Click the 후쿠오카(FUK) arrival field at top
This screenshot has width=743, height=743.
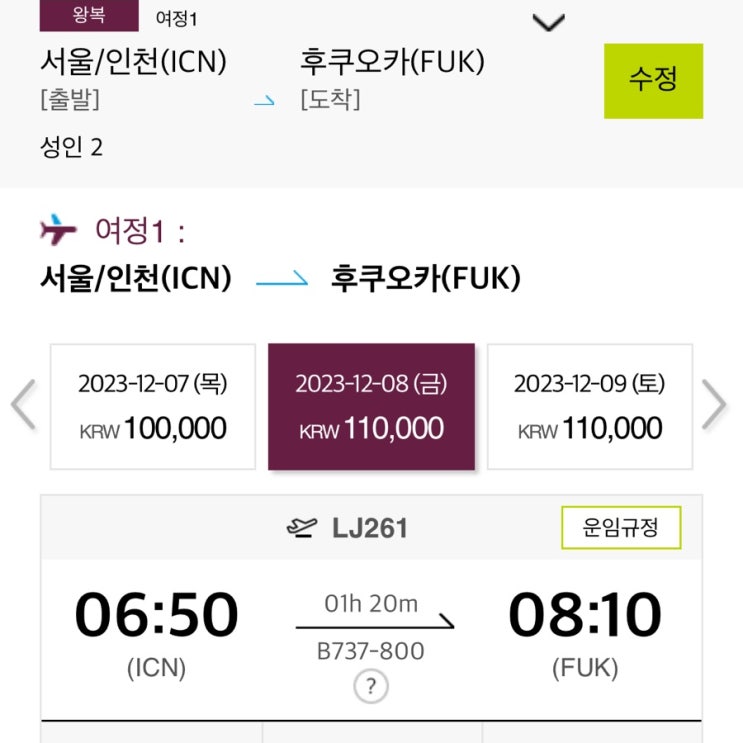click(392, 62)
